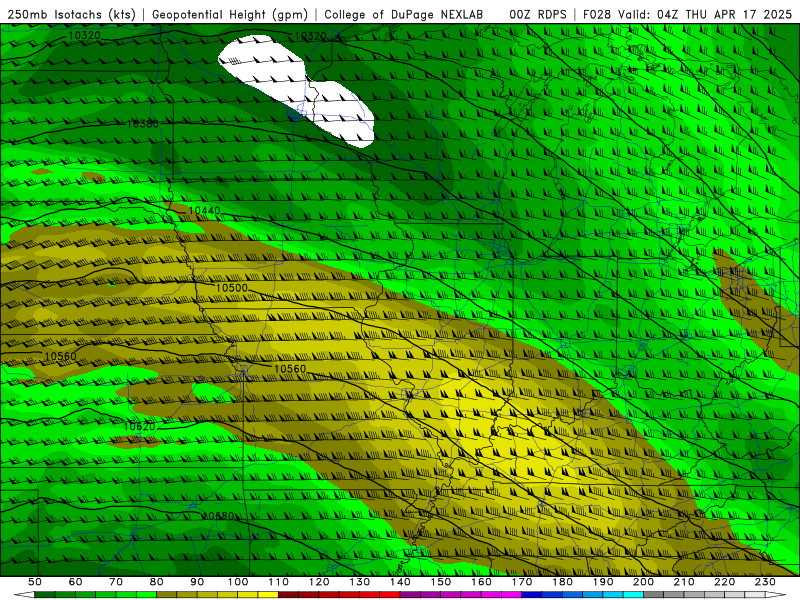
Task: Click the 130 value on the color scale
Action: point(360,582)
